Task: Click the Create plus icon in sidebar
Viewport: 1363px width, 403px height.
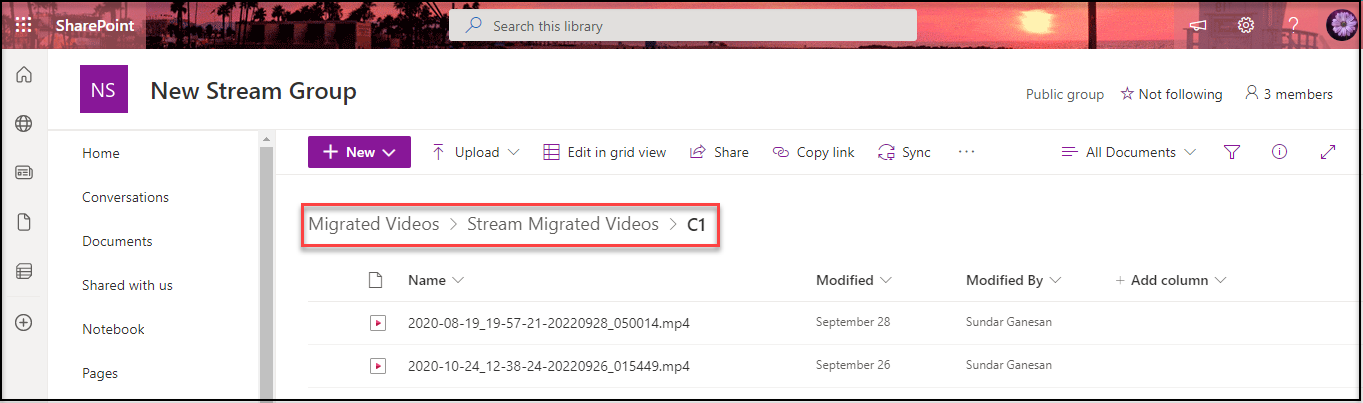Action: point(24,322)
